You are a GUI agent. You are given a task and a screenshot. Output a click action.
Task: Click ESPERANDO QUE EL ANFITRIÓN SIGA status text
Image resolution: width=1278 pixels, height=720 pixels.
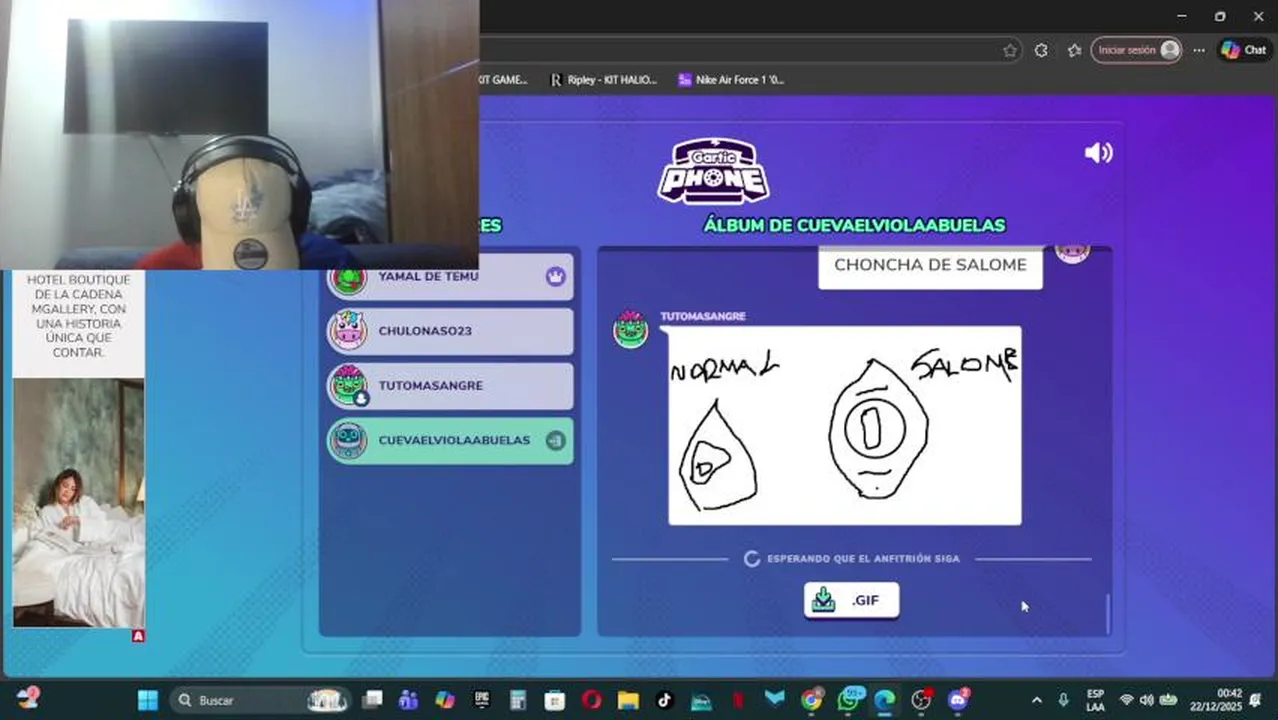pos(863,559)
